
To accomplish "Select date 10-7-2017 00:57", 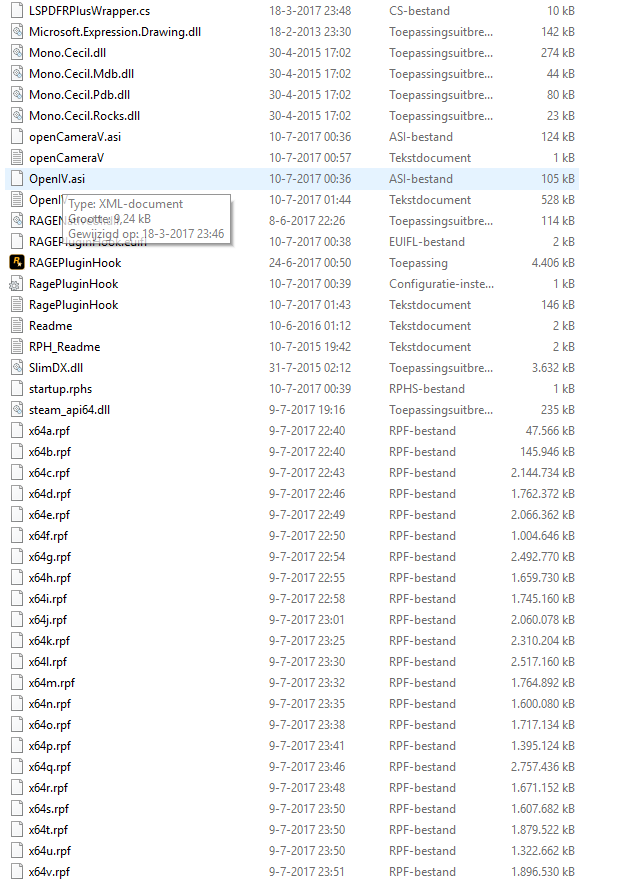I will point(310,158).
